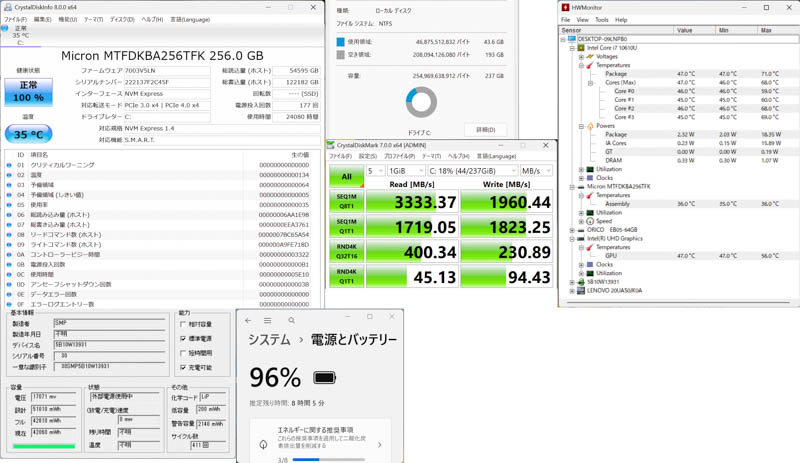Open the Tools menu in HWMonitor
The image size is (800, 463).
tap(602, 20)
